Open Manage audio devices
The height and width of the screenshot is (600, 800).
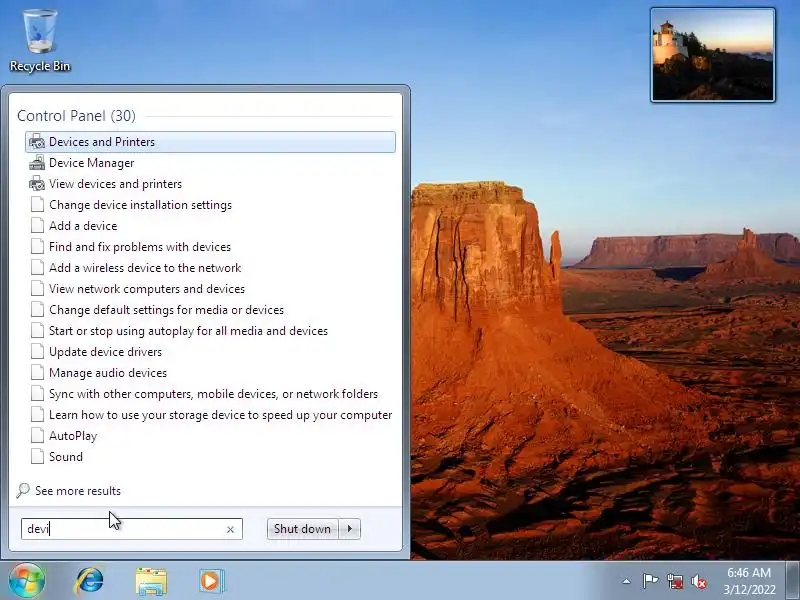point(210,372)
